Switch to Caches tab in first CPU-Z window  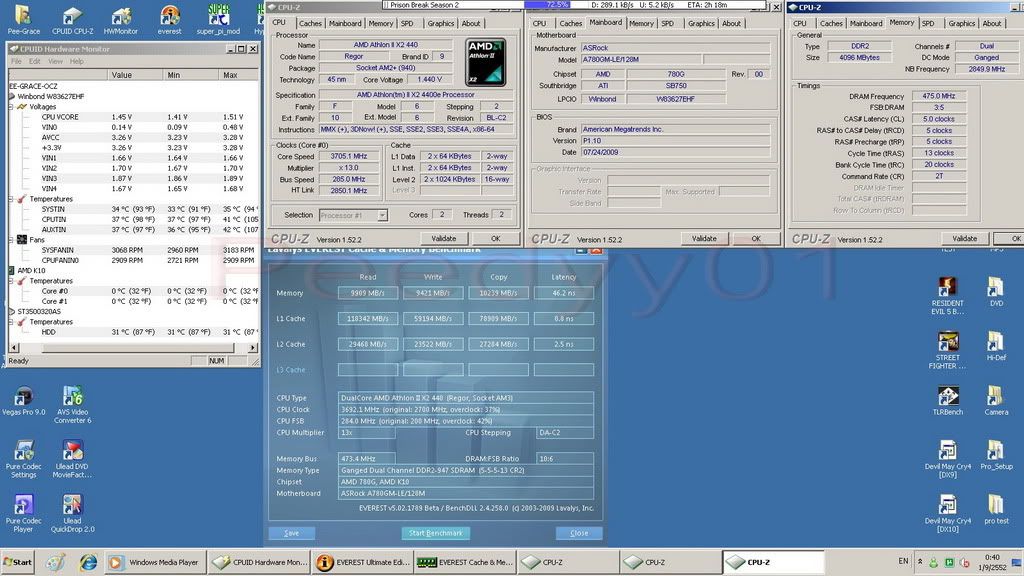(x=310, y=24)
